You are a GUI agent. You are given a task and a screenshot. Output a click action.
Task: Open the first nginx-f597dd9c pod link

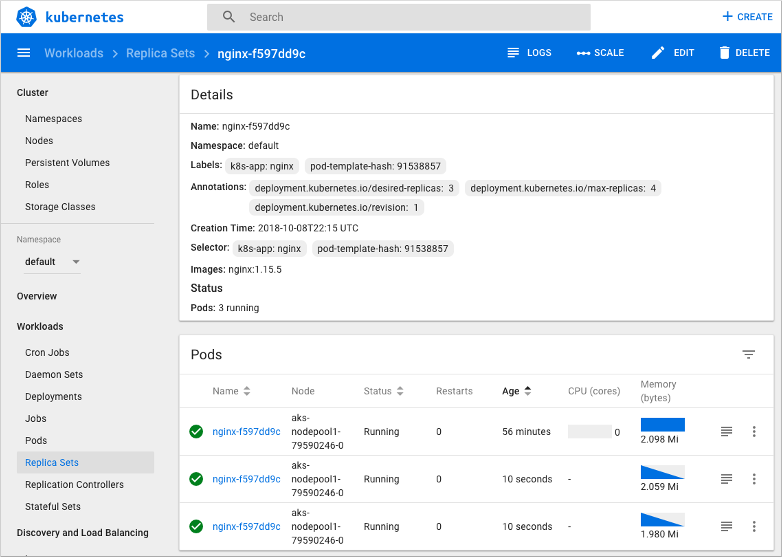(x=246, y=432)
